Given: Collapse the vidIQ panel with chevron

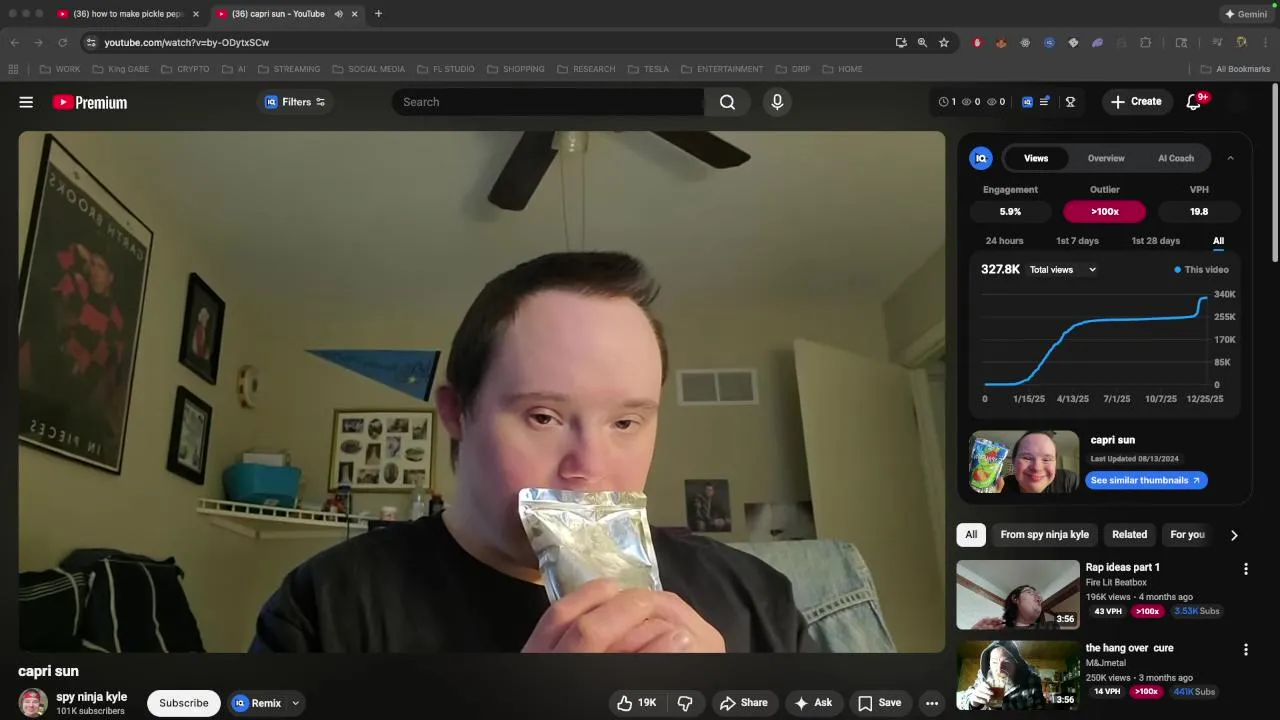Looking at the screenshot, I should pyautogui.click(x=1230, y=158).
